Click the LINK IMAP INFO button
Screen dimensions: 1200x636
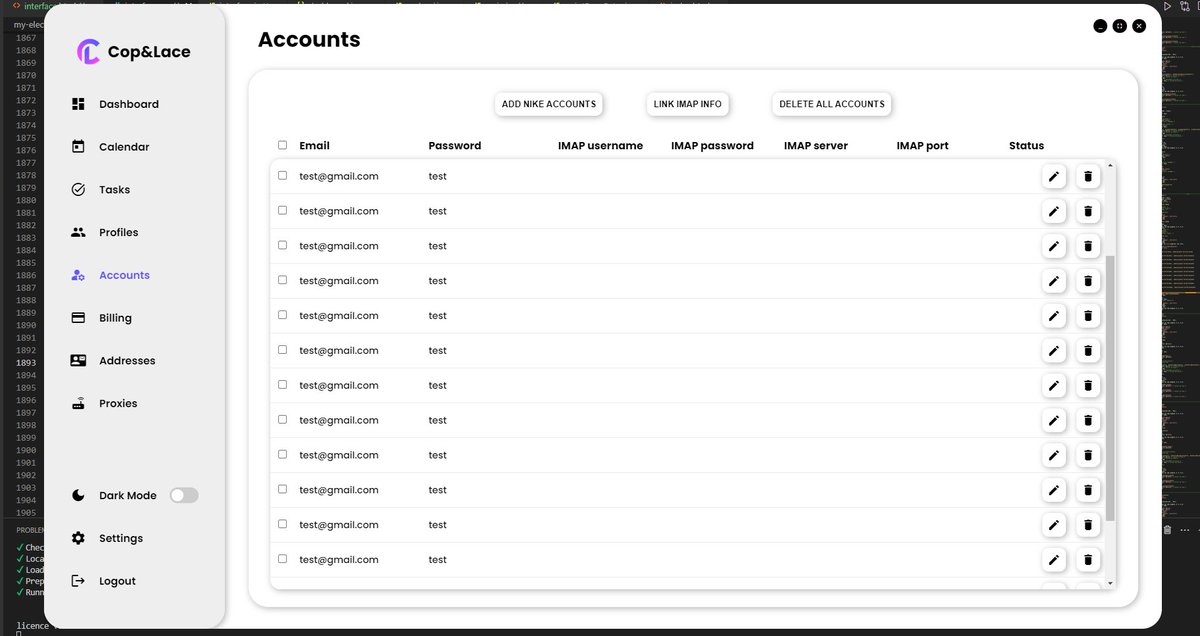point(688,104)
